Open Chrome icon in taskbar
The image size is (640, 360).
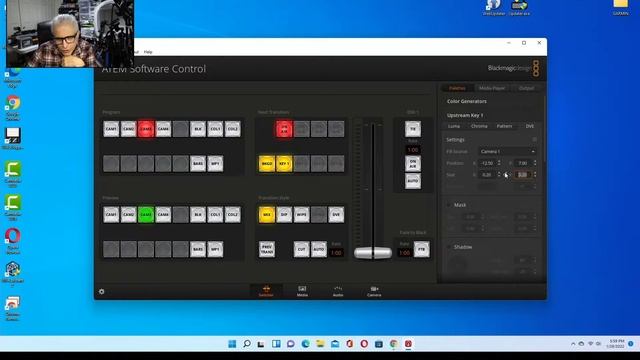[x=393, y=344]
